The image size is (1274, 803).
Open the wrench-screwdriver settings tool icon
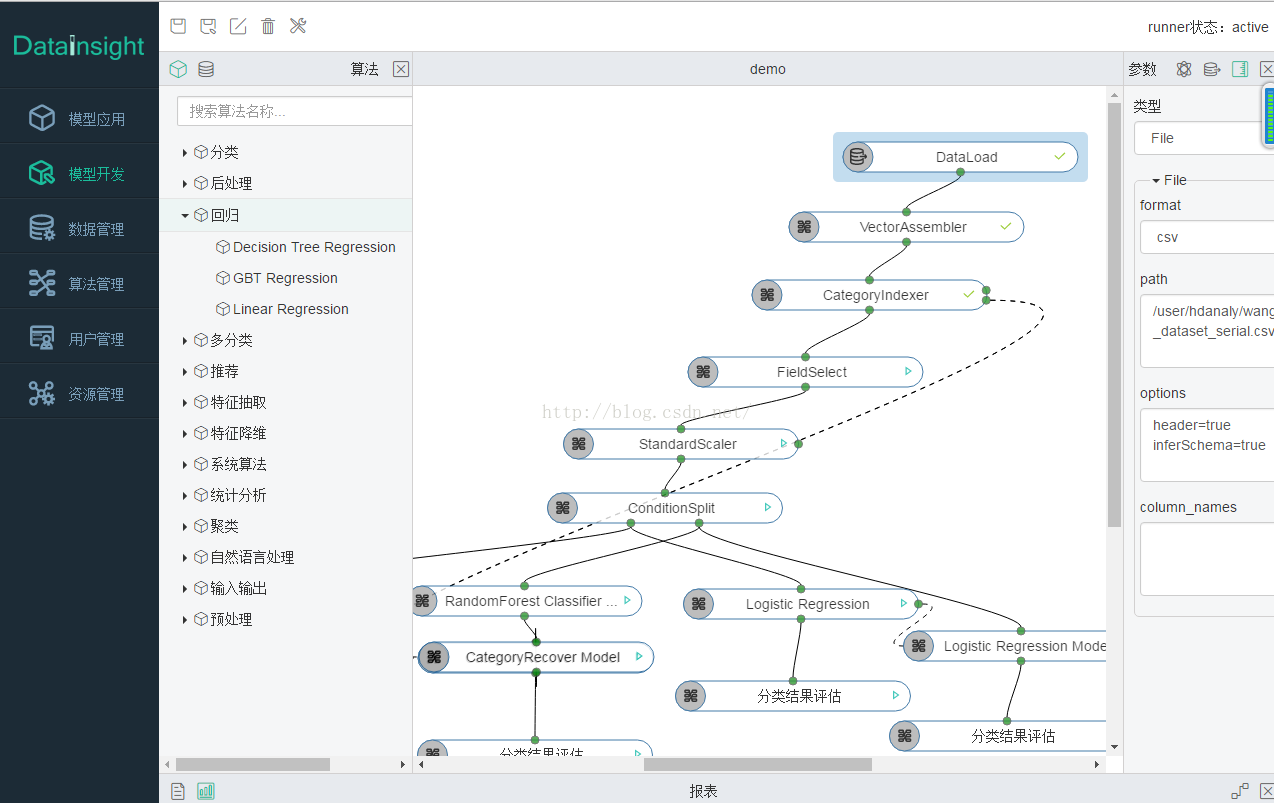click(x=298, y=26)
